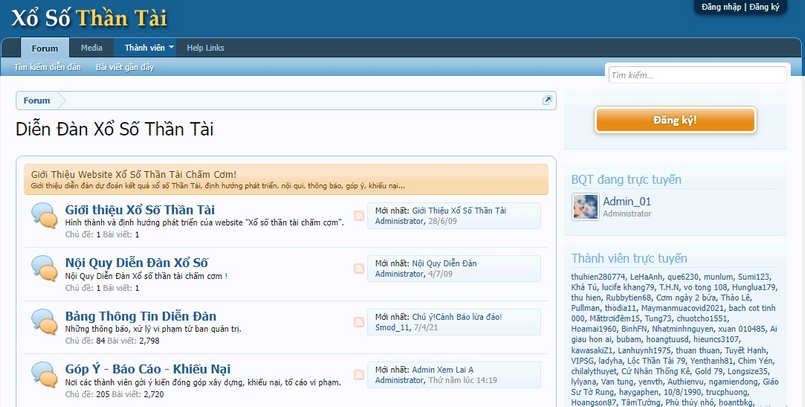Open Bài viết gần đây link

pyautogui.click(x=124, y=68)
